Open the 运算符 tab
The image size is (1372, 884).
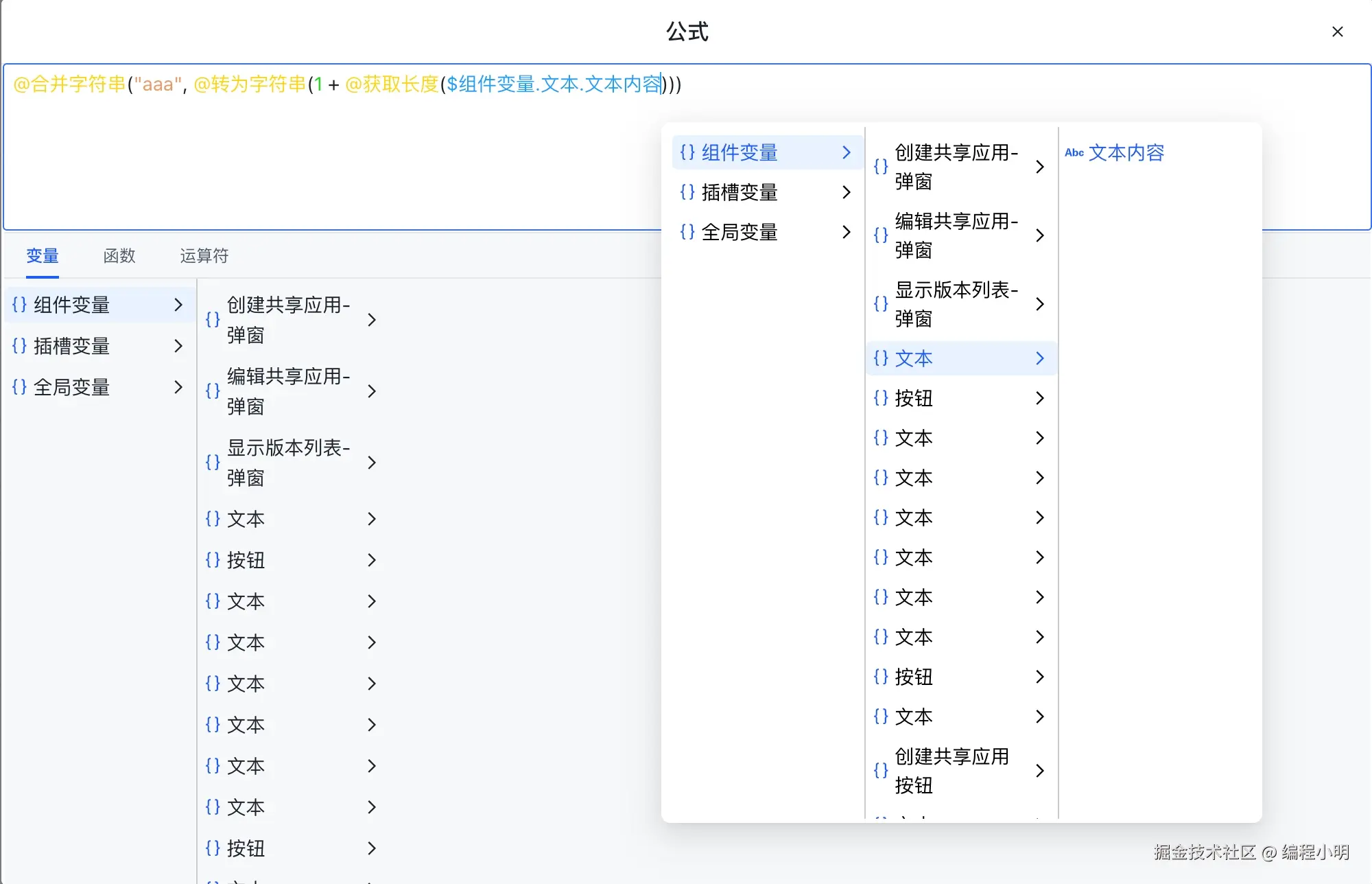coord(204,256)
